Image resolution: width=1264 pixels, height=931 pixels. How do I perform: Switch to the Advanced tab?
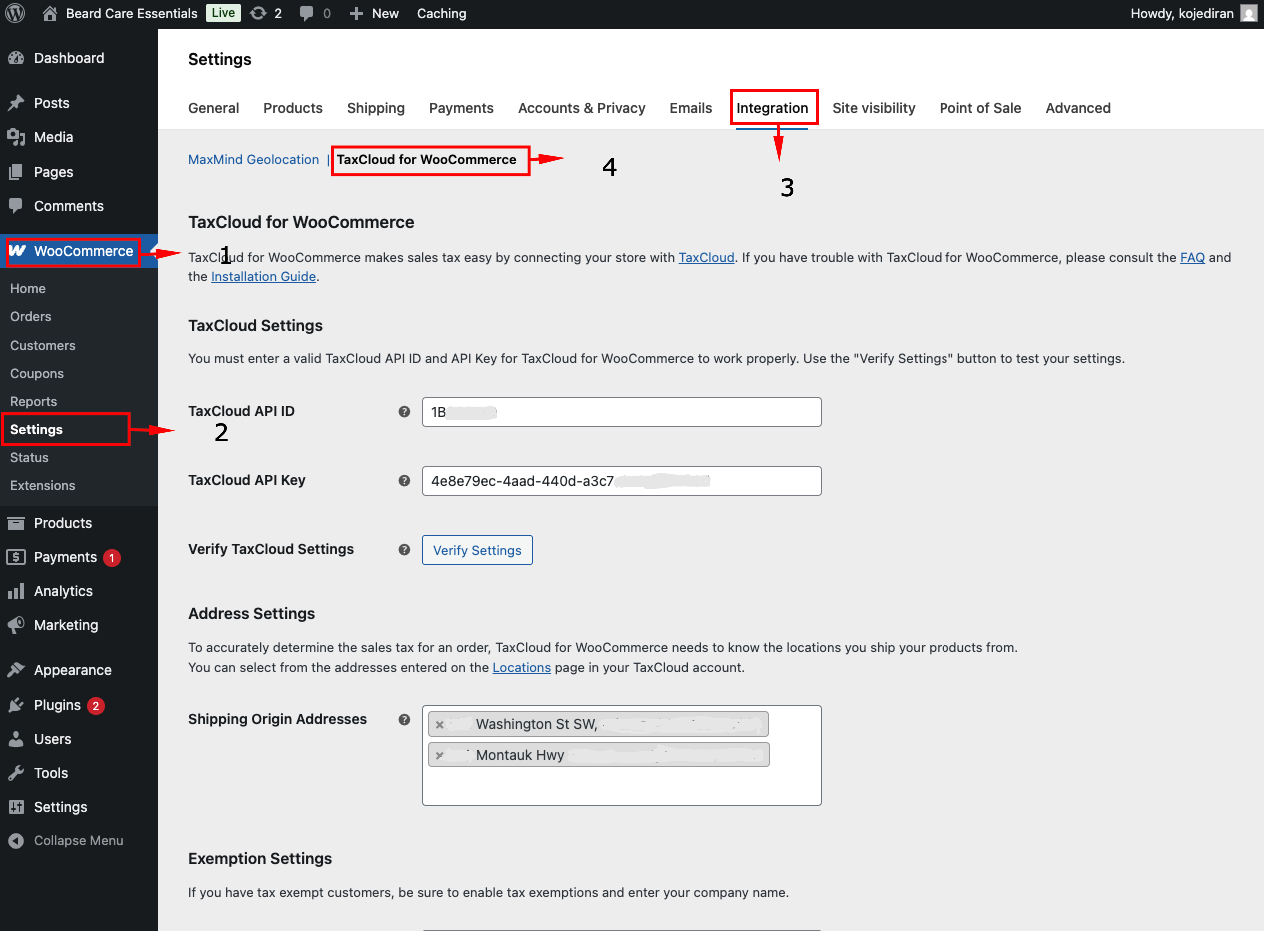[1078, 108]
